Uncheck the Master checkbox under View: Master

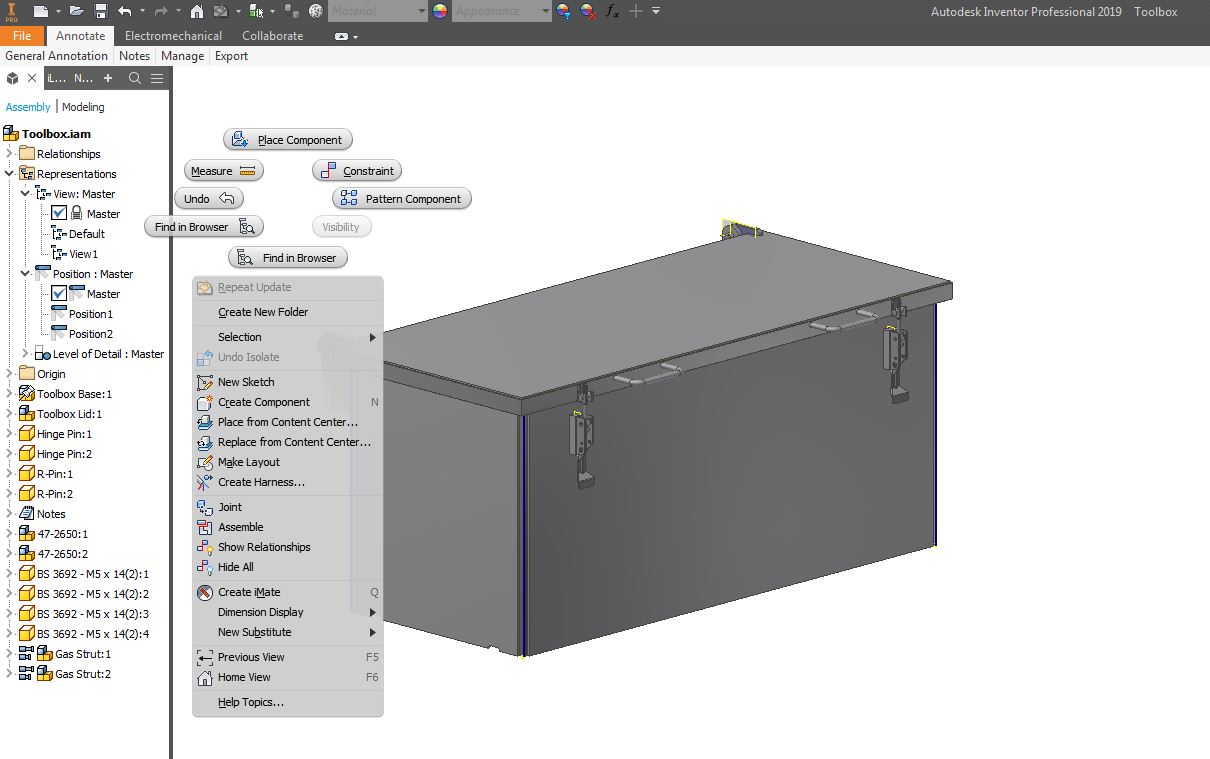tap(59, 213)
